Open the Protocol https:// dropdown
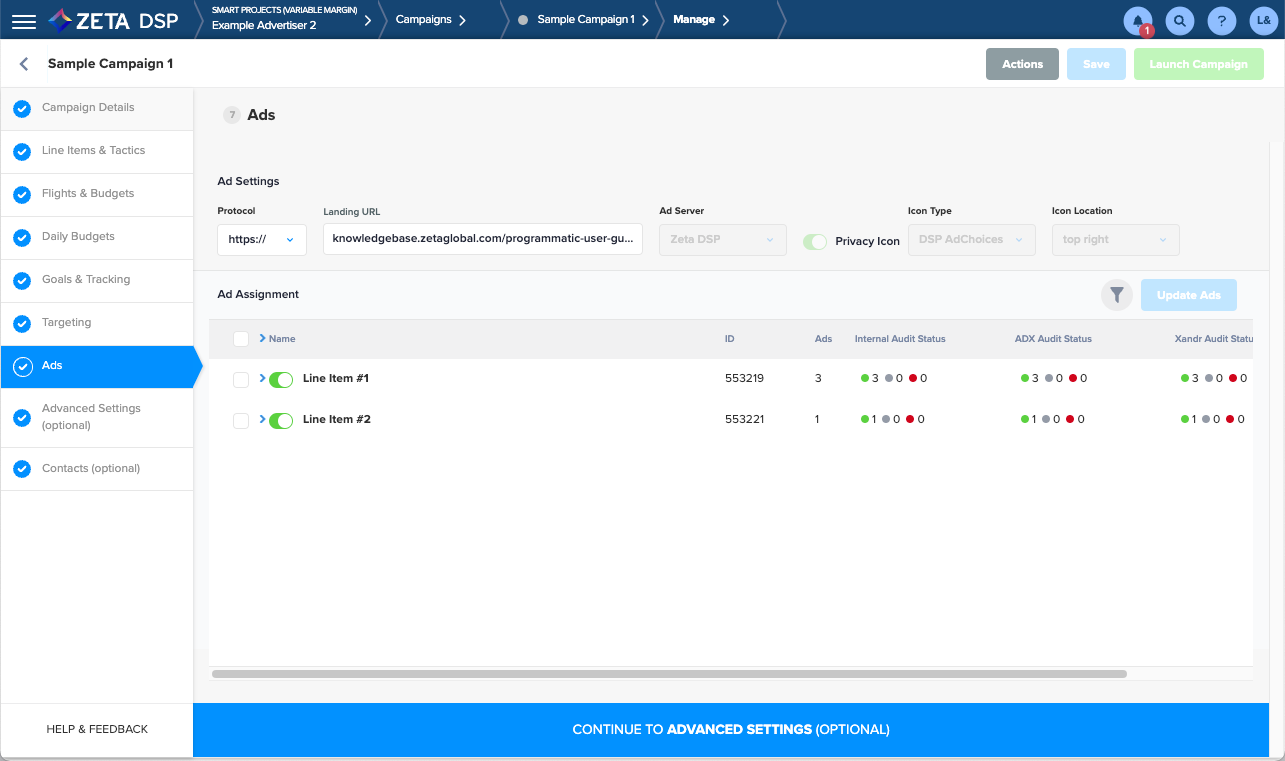1285x761 pixels. (262, 240)
